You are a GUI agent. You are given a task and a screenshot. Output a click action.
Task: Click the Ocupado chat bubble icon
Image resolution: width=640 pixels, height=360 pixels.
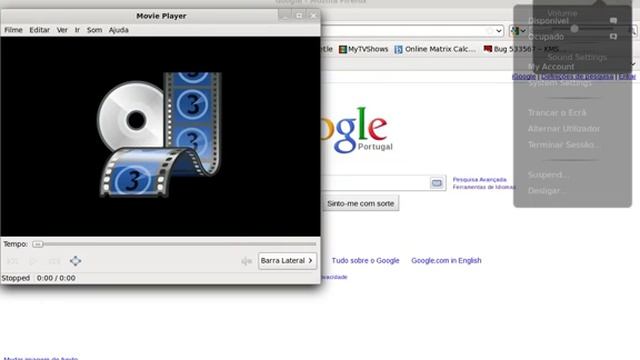point(613,36)
